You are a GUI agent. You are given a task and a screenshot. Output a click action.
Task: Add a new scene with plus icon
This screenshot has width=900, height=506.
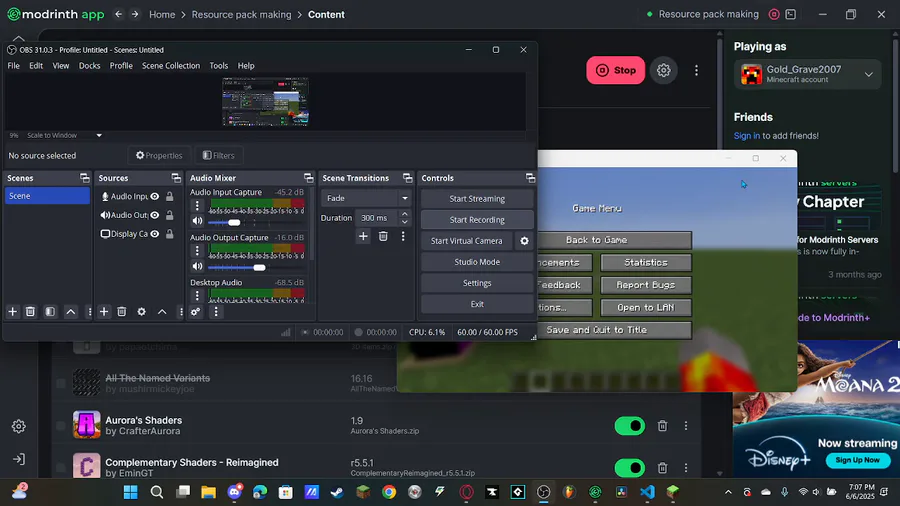[12, 312]
